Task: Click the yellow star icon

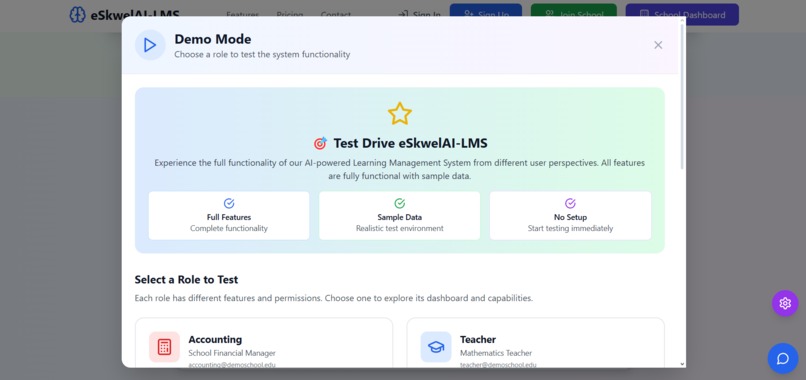Action: click(x=399, y=113)
